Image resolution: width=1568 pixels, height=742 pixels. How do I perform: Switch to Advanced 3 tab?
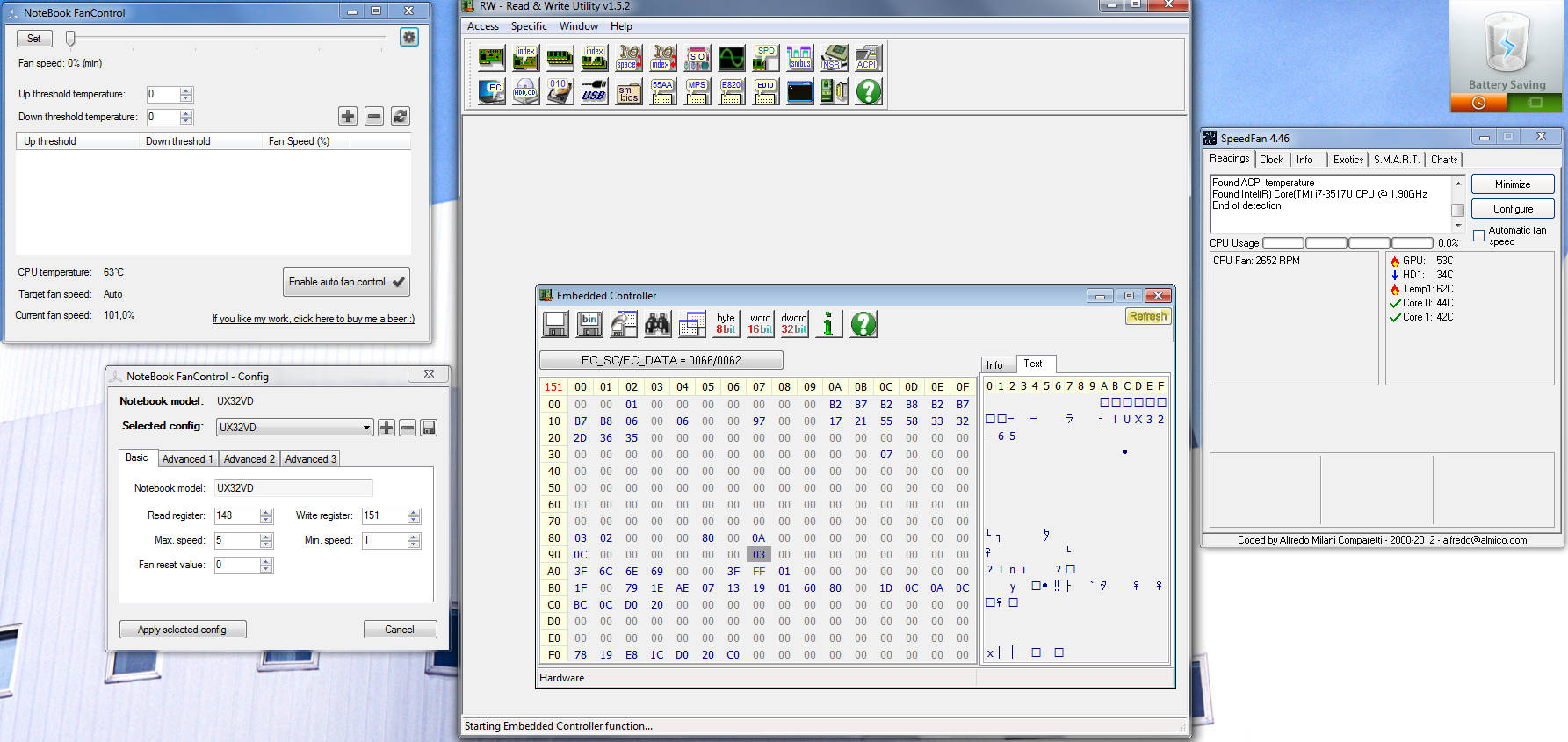311,458
